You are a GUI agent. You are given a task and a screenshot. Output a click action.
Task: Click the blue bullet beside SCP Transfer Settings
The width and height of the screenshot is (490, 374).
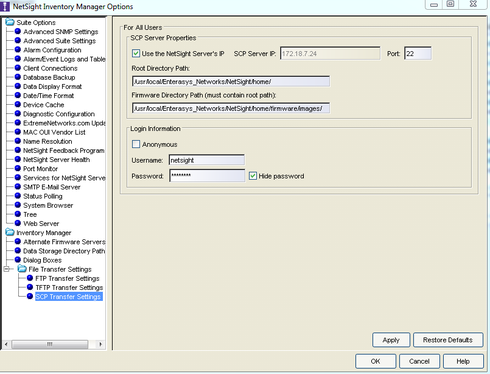pyautogui.click(x=30, y=296)
